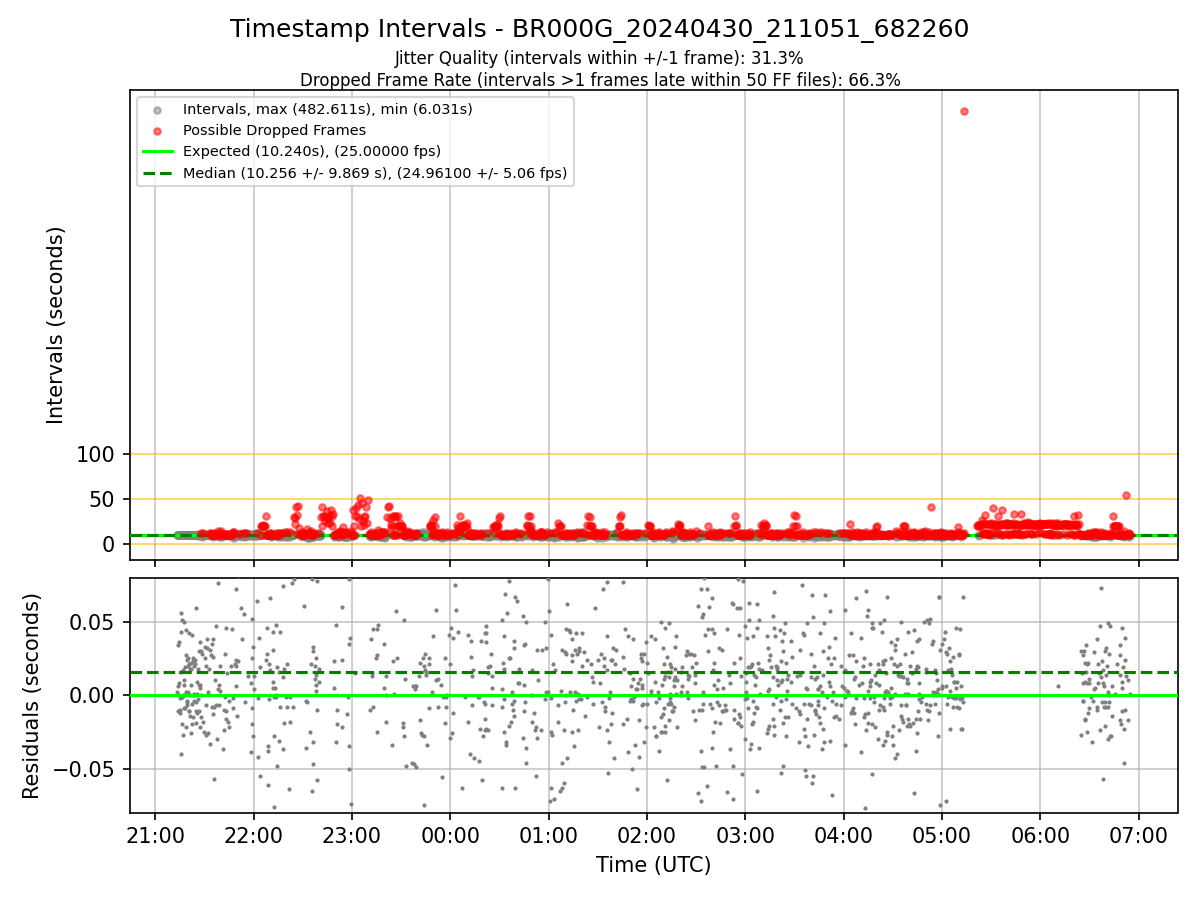Click the 50 tick on intervals axis

tap(103, 499)
